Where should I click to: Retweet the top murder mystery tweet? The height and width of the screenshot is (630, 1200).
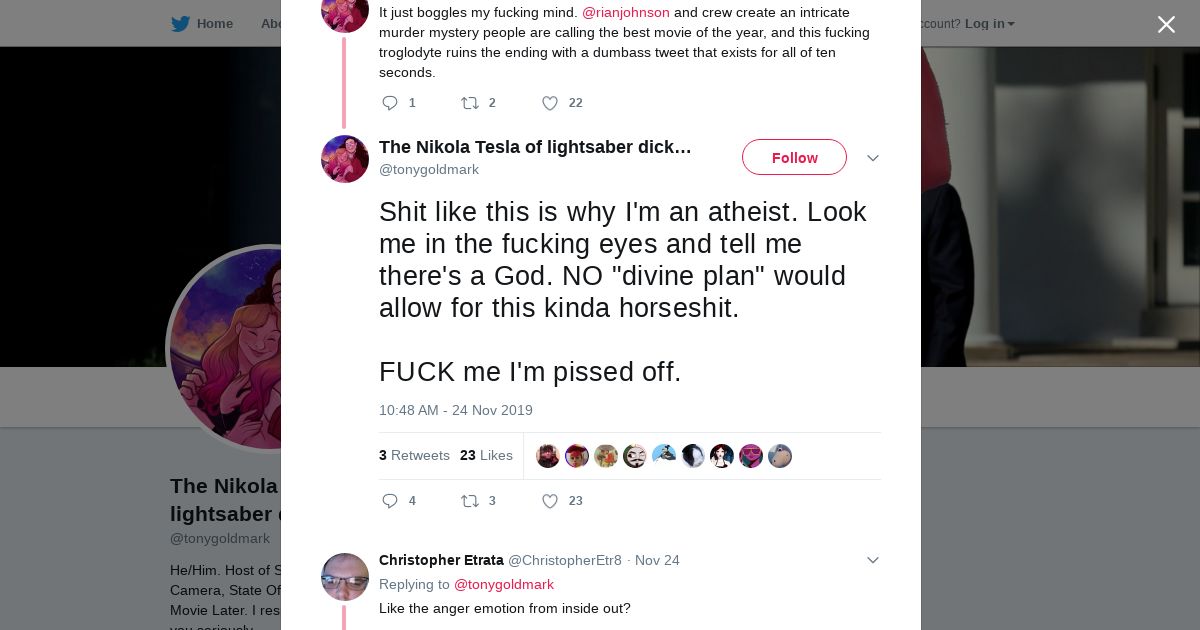click(x=470, y=103)
